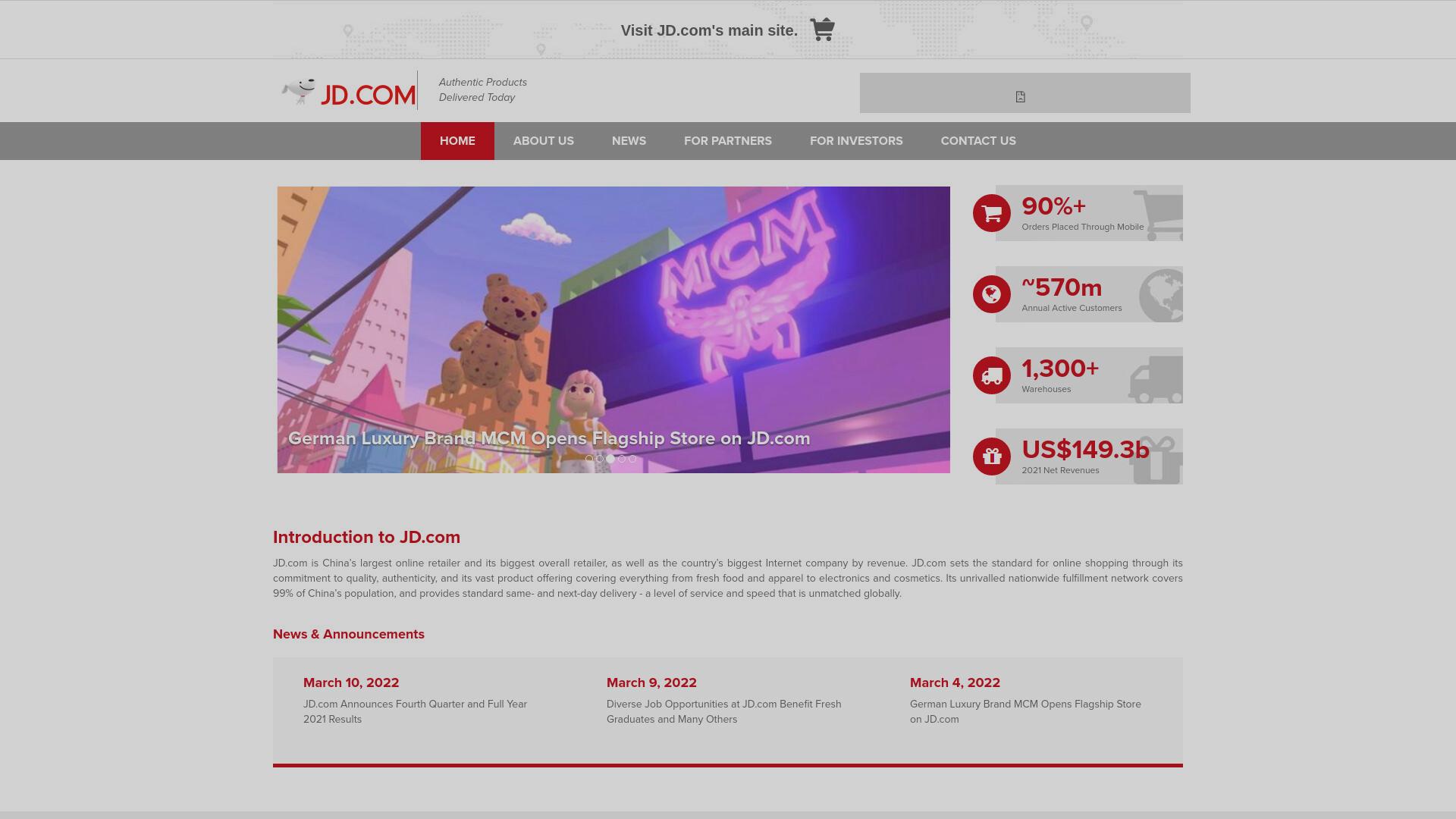Click the red truck circle icon by 1,300+
Image resolution: width=1456 pixels, height=819 pixels.
click(992, 375)
